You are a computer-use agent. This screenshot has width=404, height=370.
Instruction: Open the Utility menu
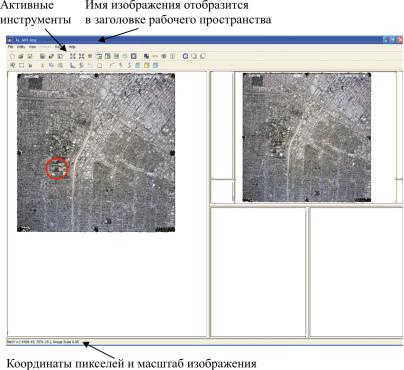(x=21, y=47)
